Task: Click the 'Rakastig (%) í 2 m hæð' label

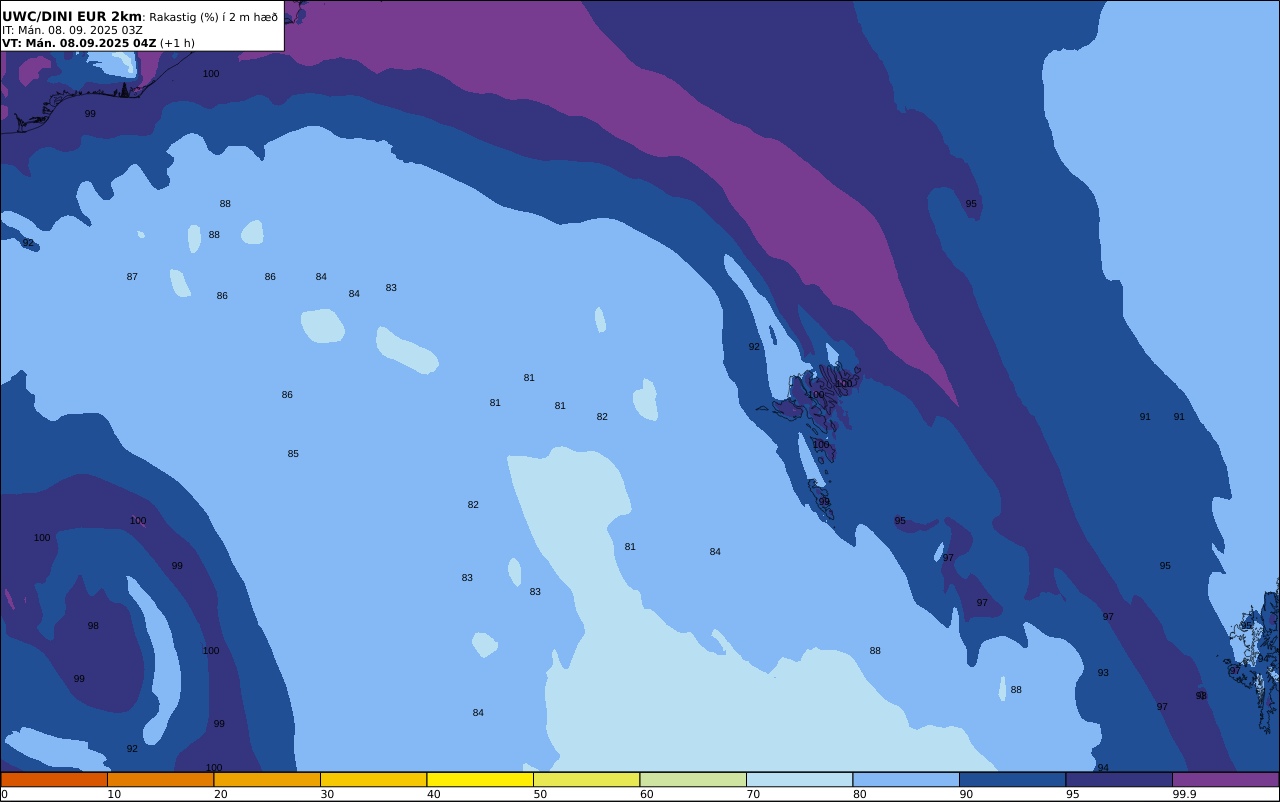Action: point(214,17)
